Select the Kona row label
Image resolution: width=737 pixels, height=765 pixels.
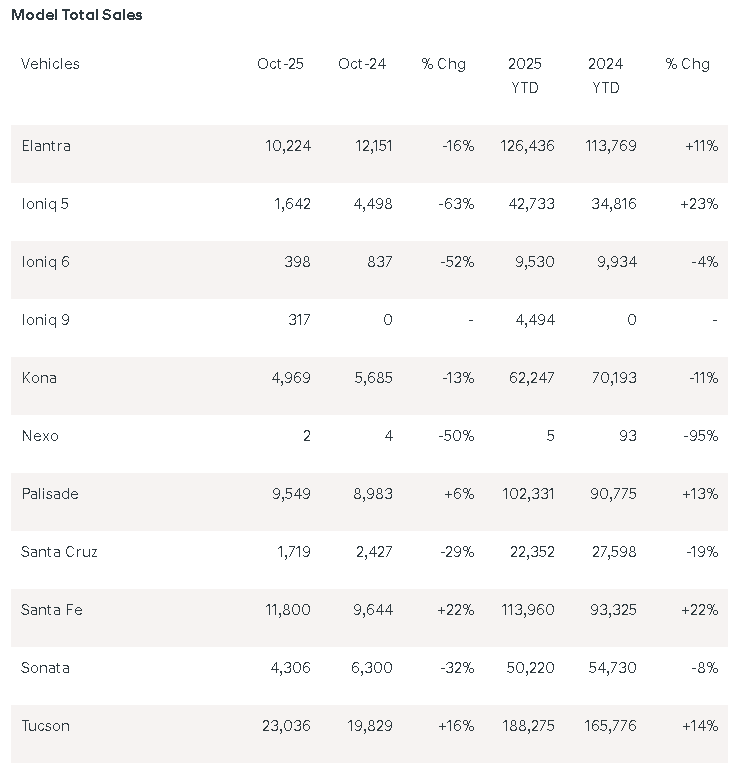coord(39,378)
